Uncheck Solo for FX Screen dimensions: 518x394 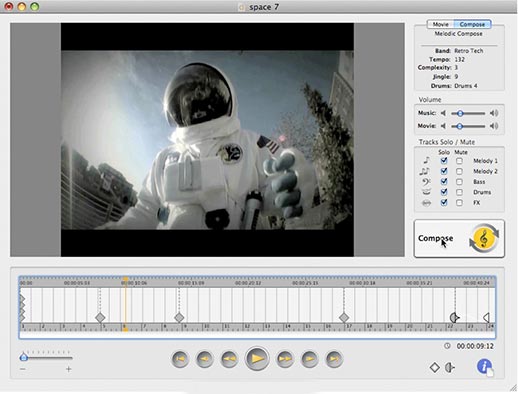[x=444, y=203]
